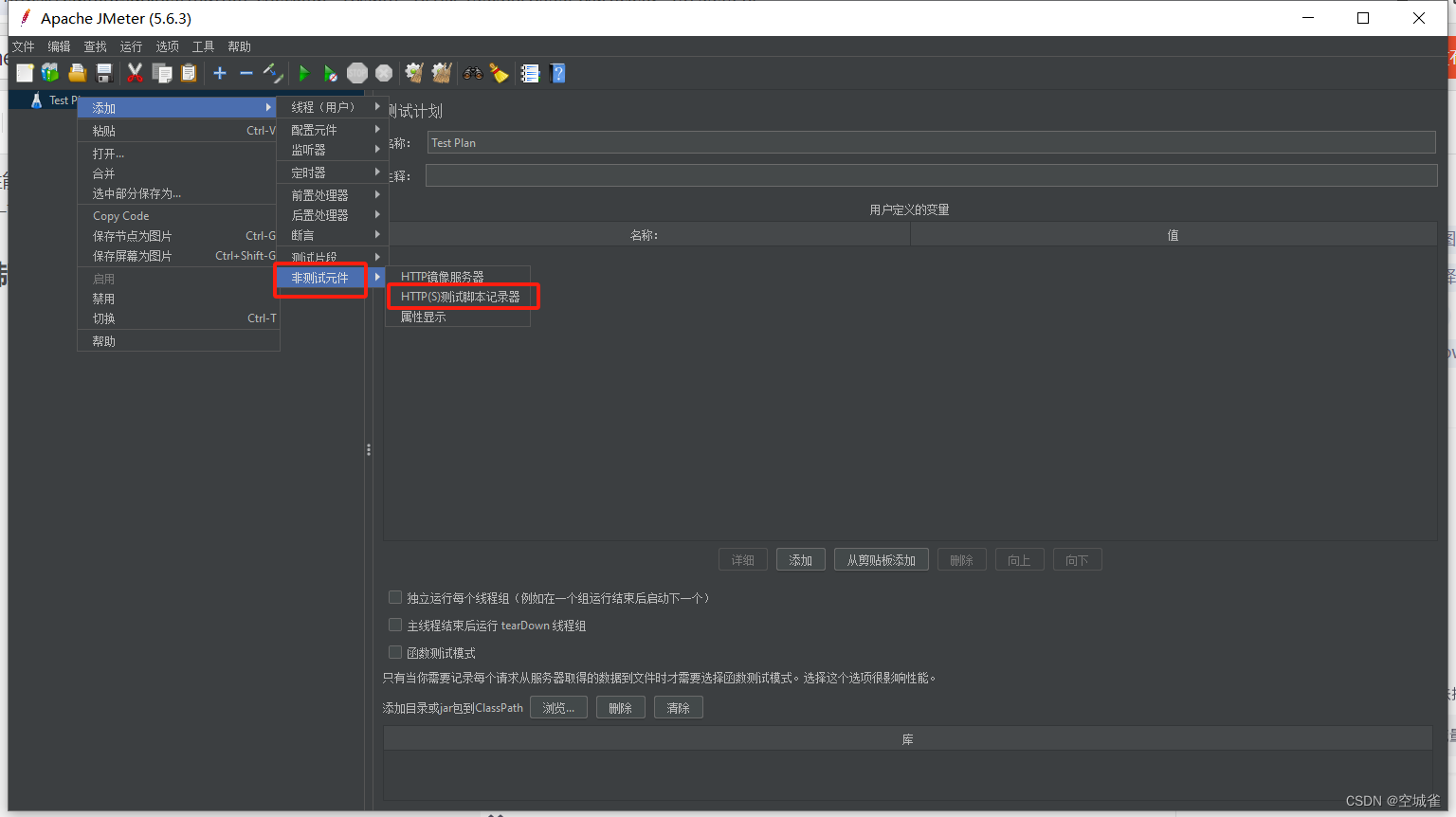Open the 文件 menu
This screenshot has width=1456, height=817.
(x=23, y=46)
